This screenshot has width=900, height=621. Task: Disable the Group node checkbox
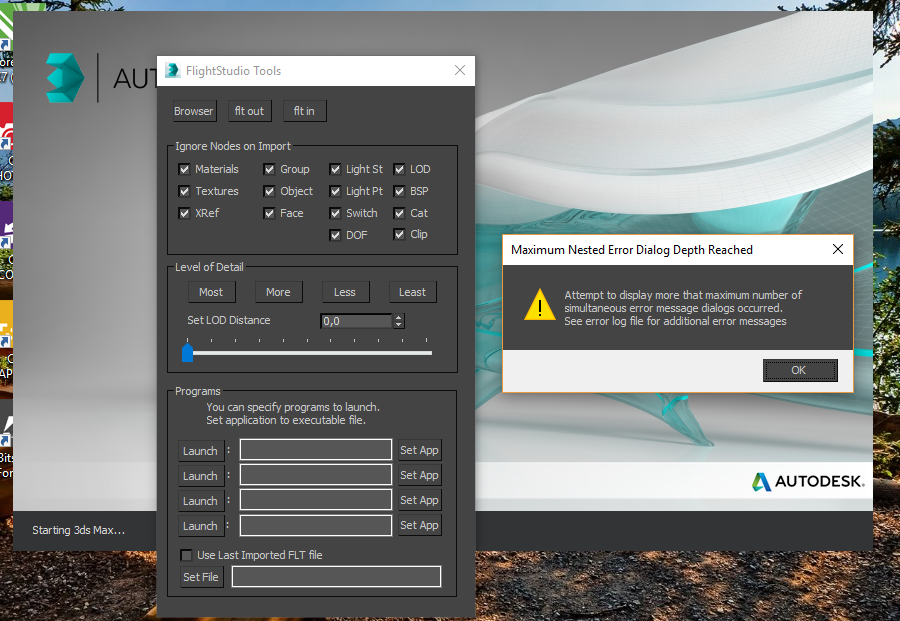268,168
